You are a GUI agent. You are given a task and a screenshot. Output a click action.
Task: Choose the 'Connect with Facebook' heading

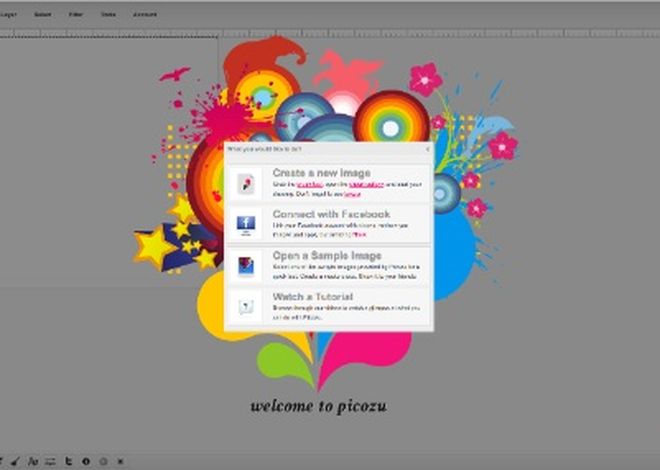coord(331,214)
